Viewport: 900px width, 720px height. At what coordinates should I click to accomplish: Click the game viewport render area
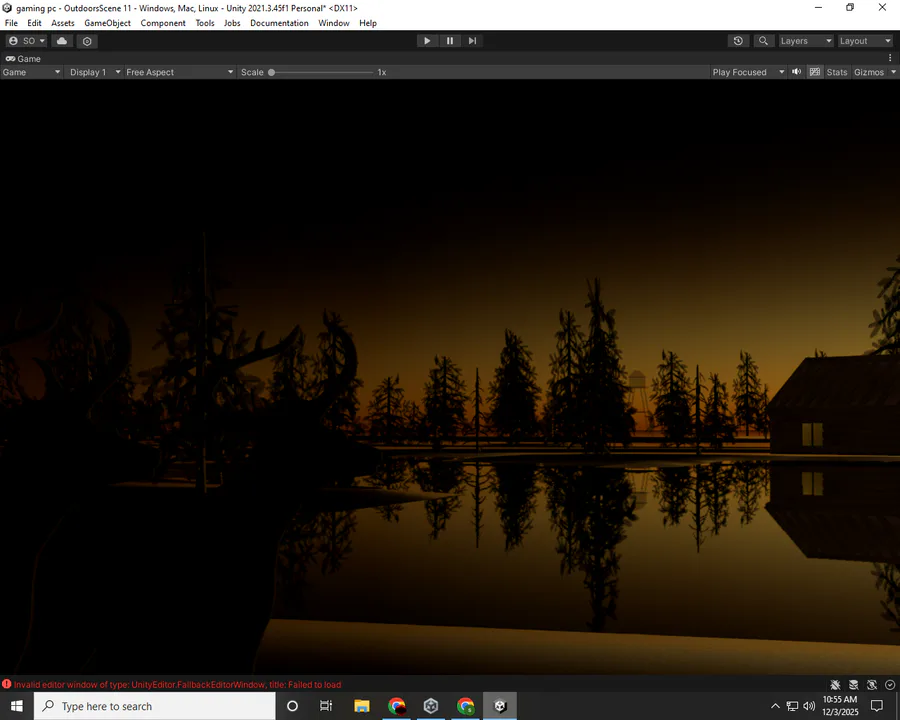click(x=450, y=377)
